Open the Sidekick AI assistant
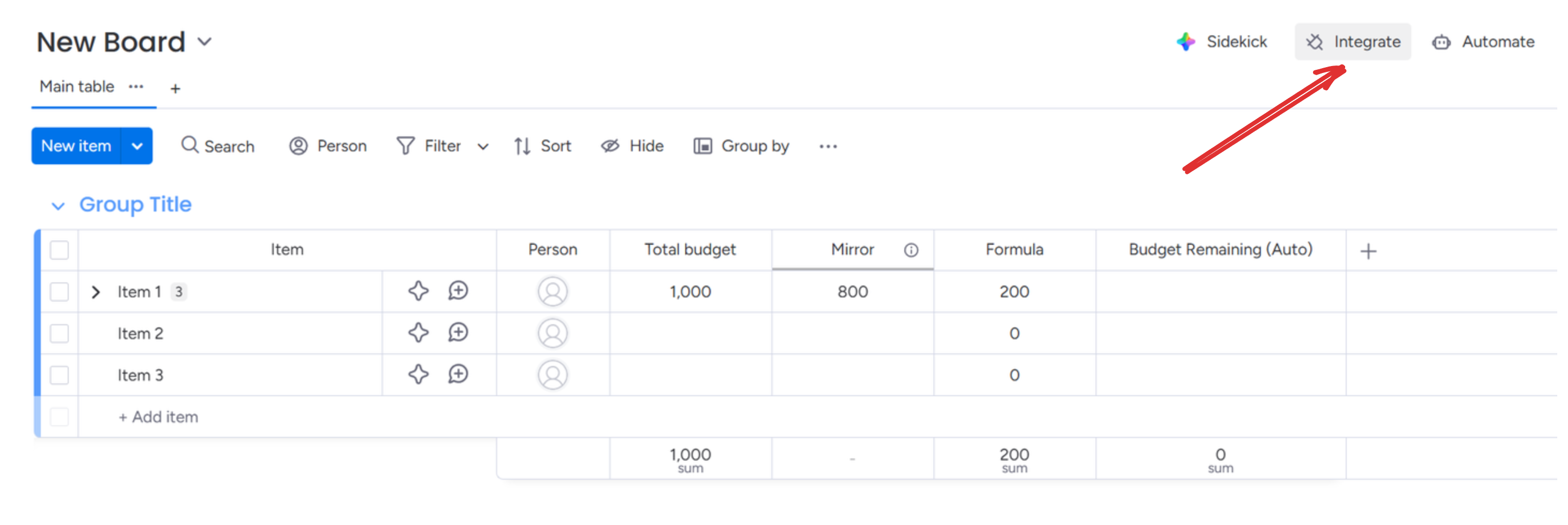The height and width of the screenshot is (525, 1568). [1222, 42]
